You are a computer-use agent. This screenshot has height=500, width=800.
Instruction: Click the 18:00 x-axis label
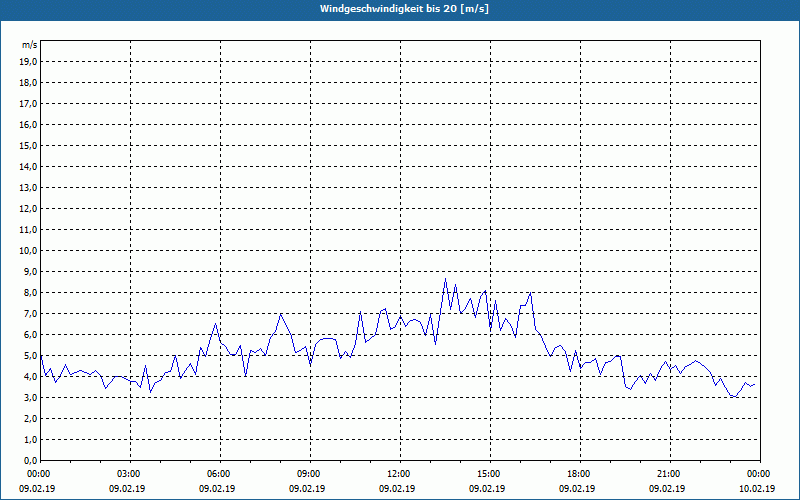(x=580, y=474)
